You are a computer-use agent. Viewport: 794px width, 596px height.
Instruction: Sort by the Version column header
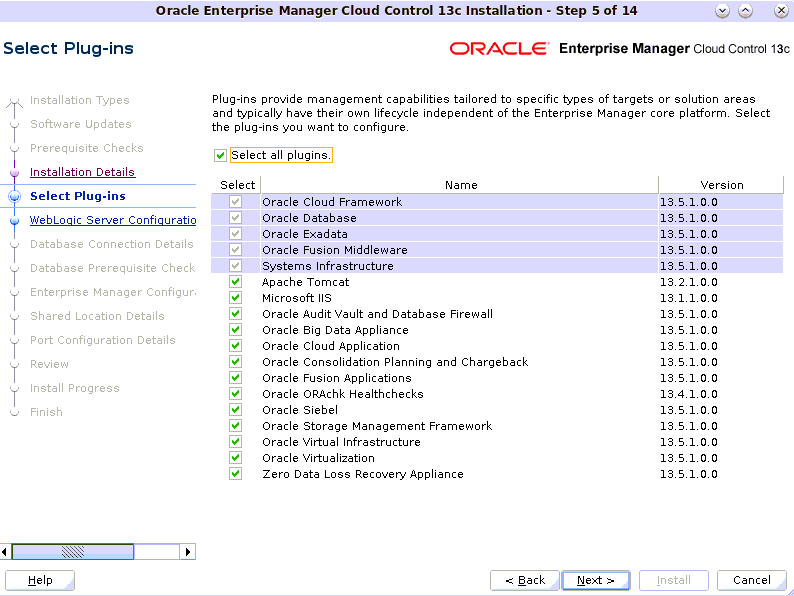pyautogui.click(x=722, y=185)
